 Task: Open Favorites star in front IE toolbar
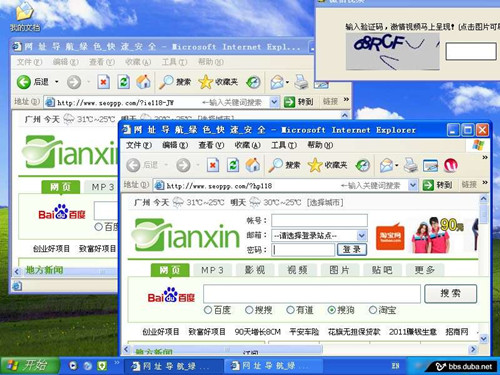pos(315,165)
